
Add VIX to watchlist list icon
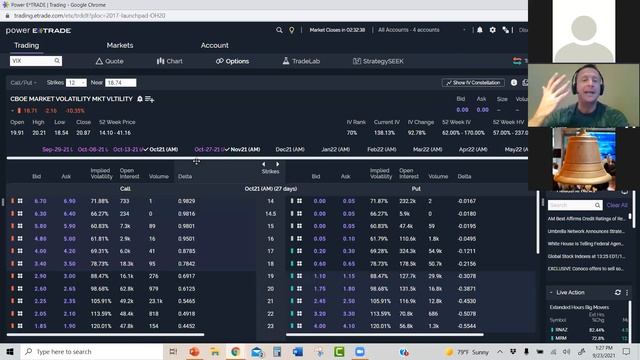click(x=149, y=99)
